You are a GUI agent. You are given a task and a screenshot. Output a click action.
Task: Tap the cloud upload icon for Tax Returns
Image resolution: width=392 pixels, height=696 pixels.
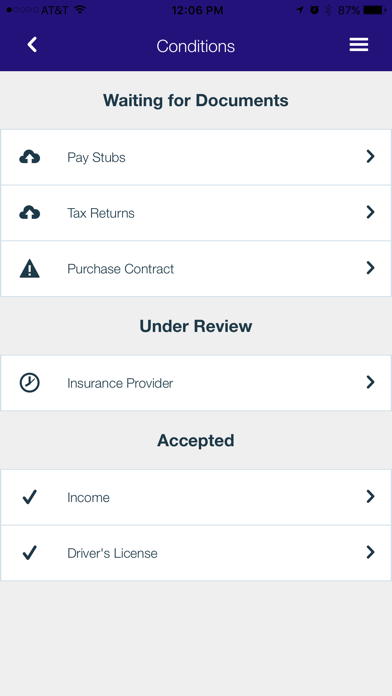click(30, 213)
